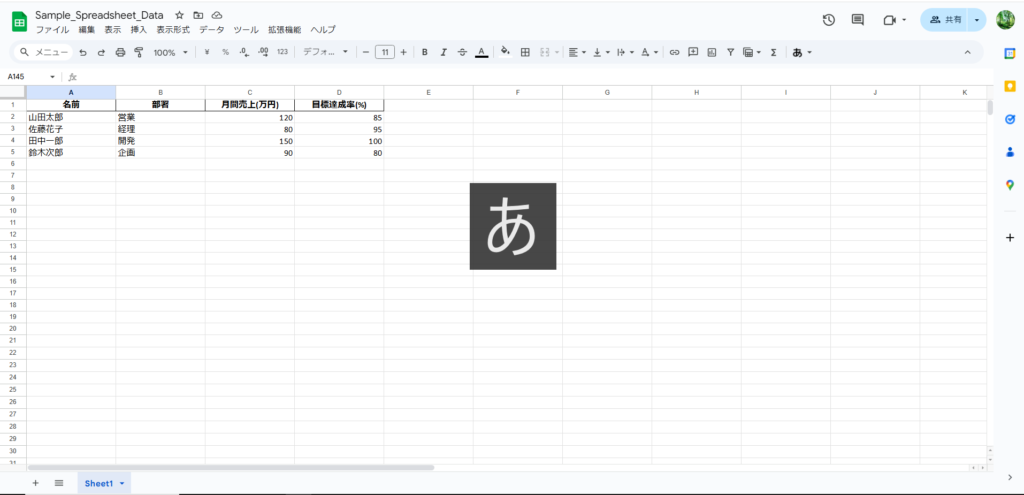Image resolution: width=1024 pixels, height=495 pixels.
Task: Open the borders tool
Action: tap(525, 52)
